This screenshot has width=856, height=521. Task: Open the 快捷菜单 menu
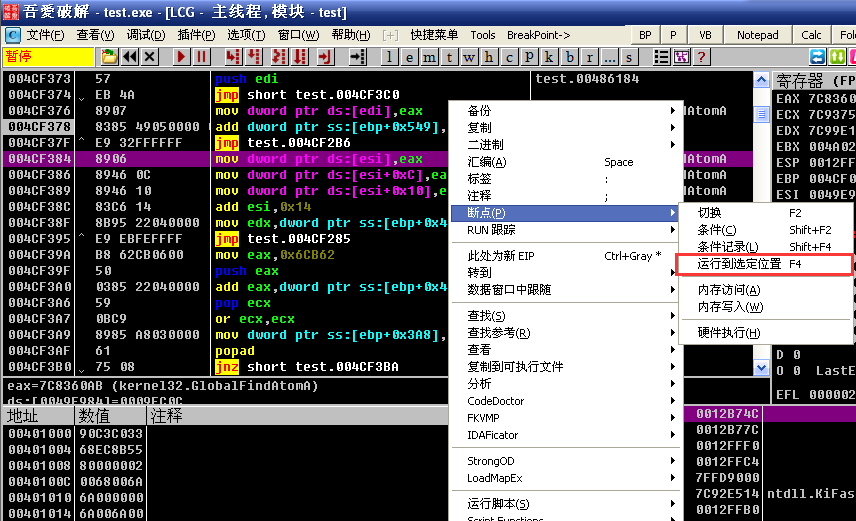pos(434,35)
